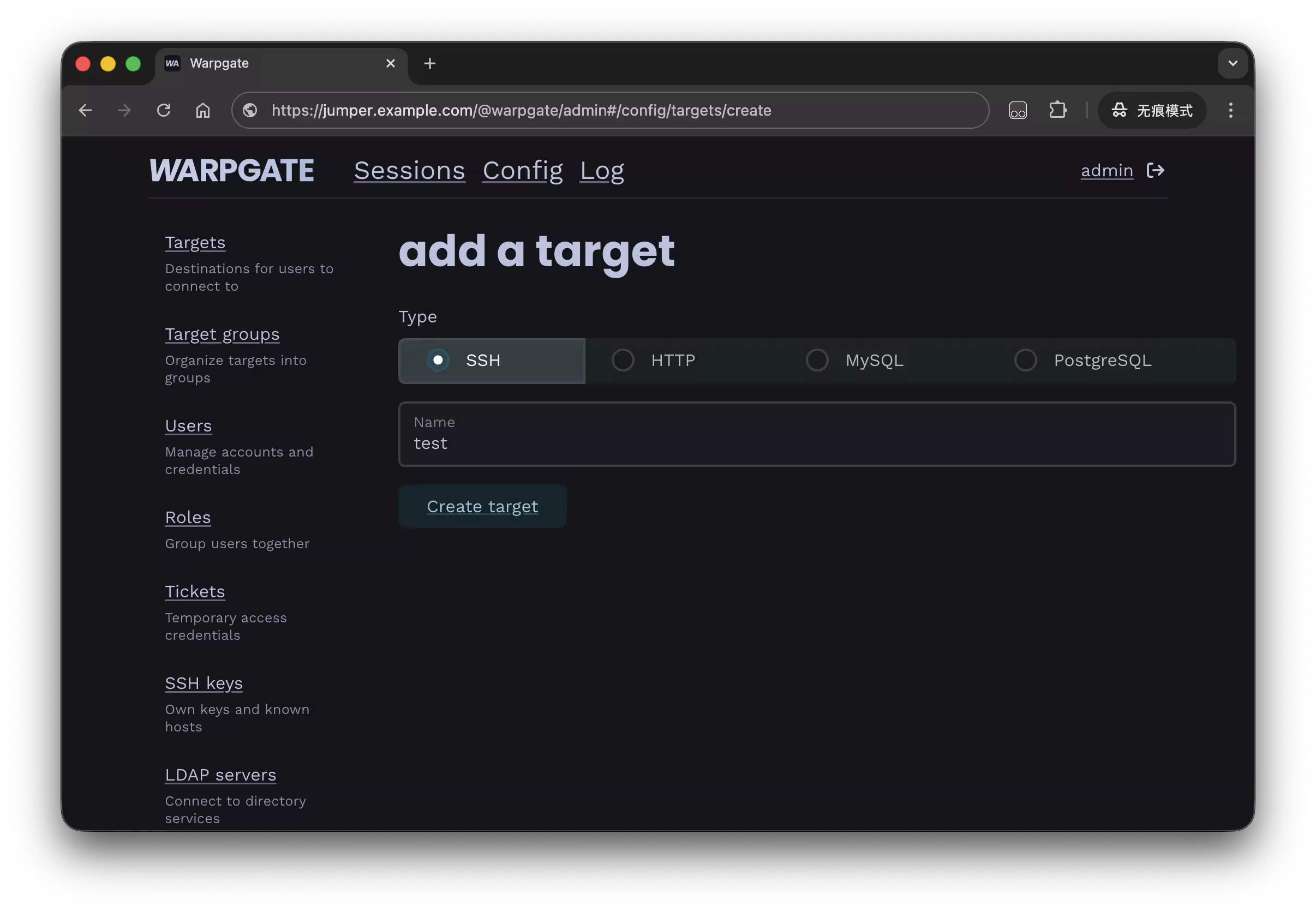Image resolution: width=1316 pixels, height=912 pixels.
Task: Click the macOS close window button
Action: coord(83,63)
